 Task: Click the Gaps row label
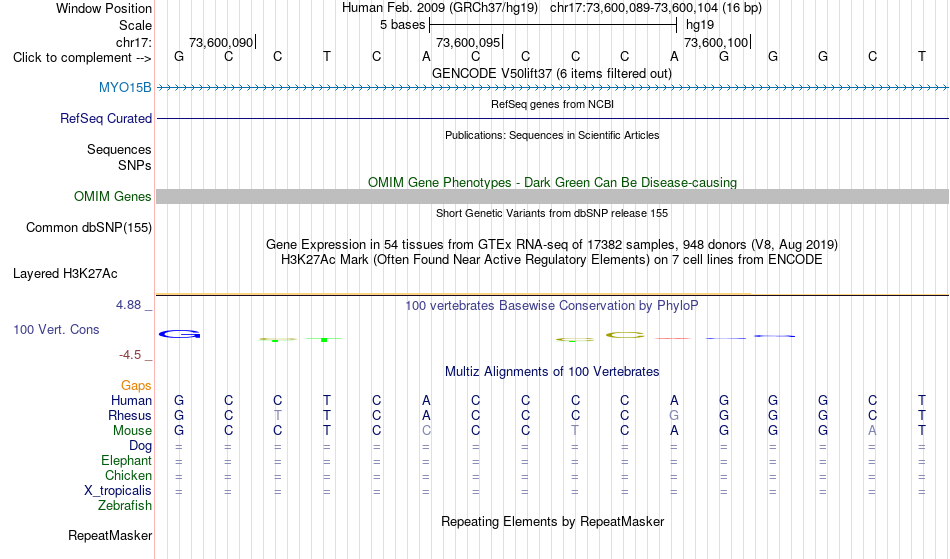coord(136,385)
